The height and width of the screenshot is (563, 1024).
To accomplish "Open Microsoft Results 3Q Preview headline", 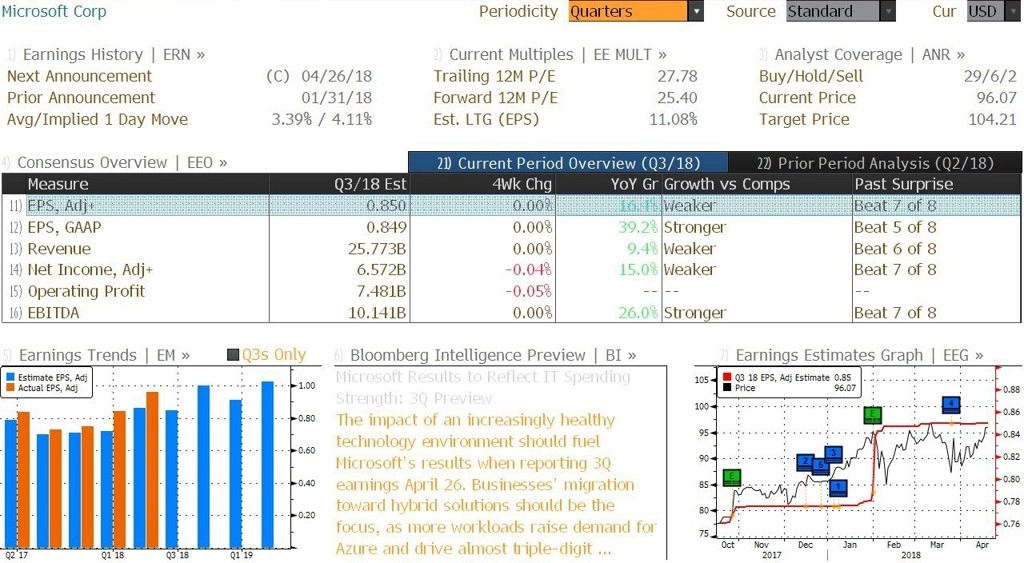I will point(483,387).
